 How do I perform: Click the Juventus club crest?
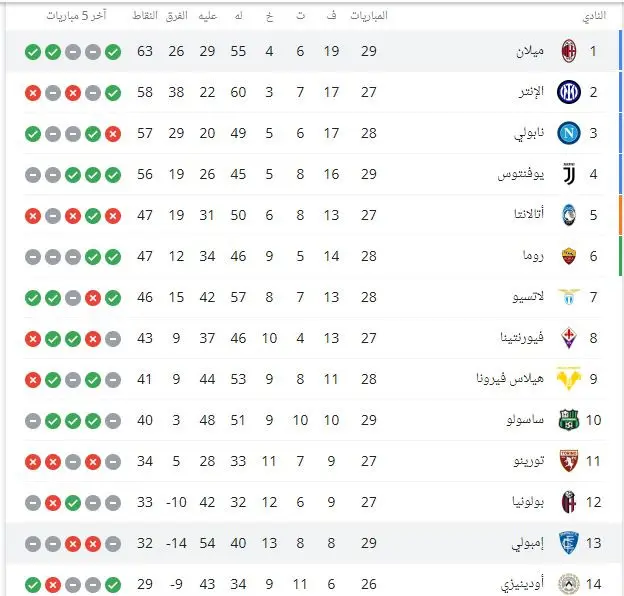(569, 174)
